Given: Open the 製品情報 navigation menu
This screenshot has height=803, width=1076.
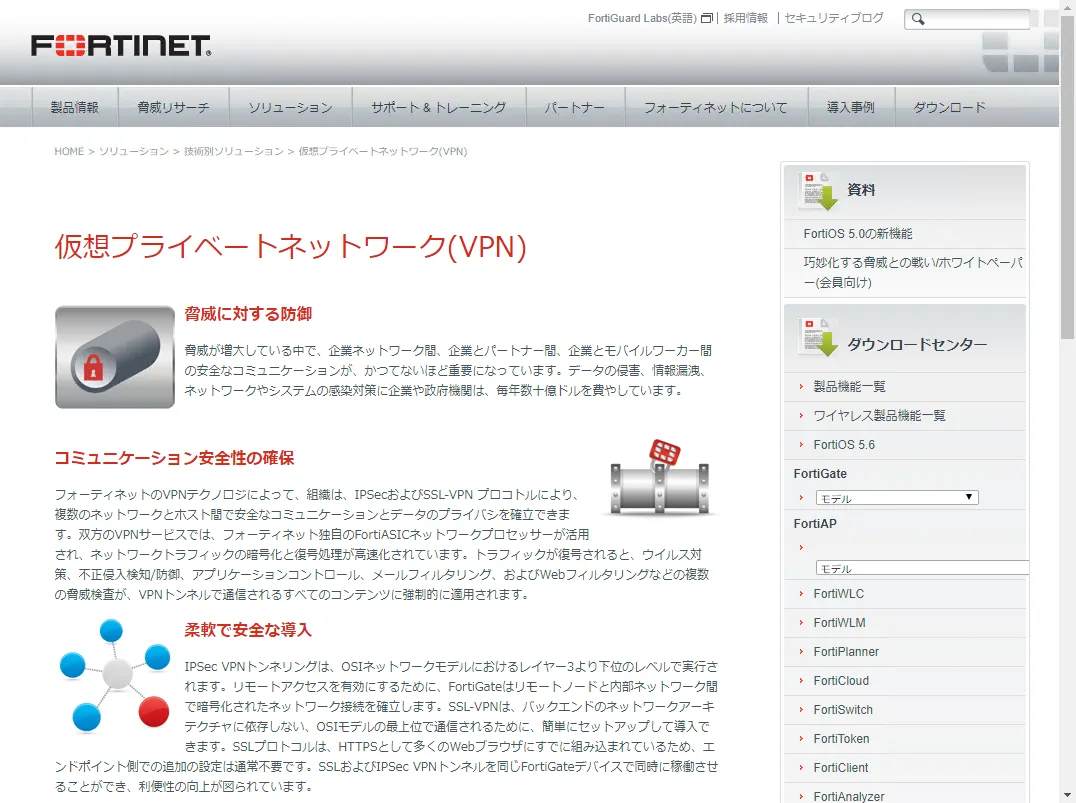Looking at the screenshot, I should coord(75,107).
